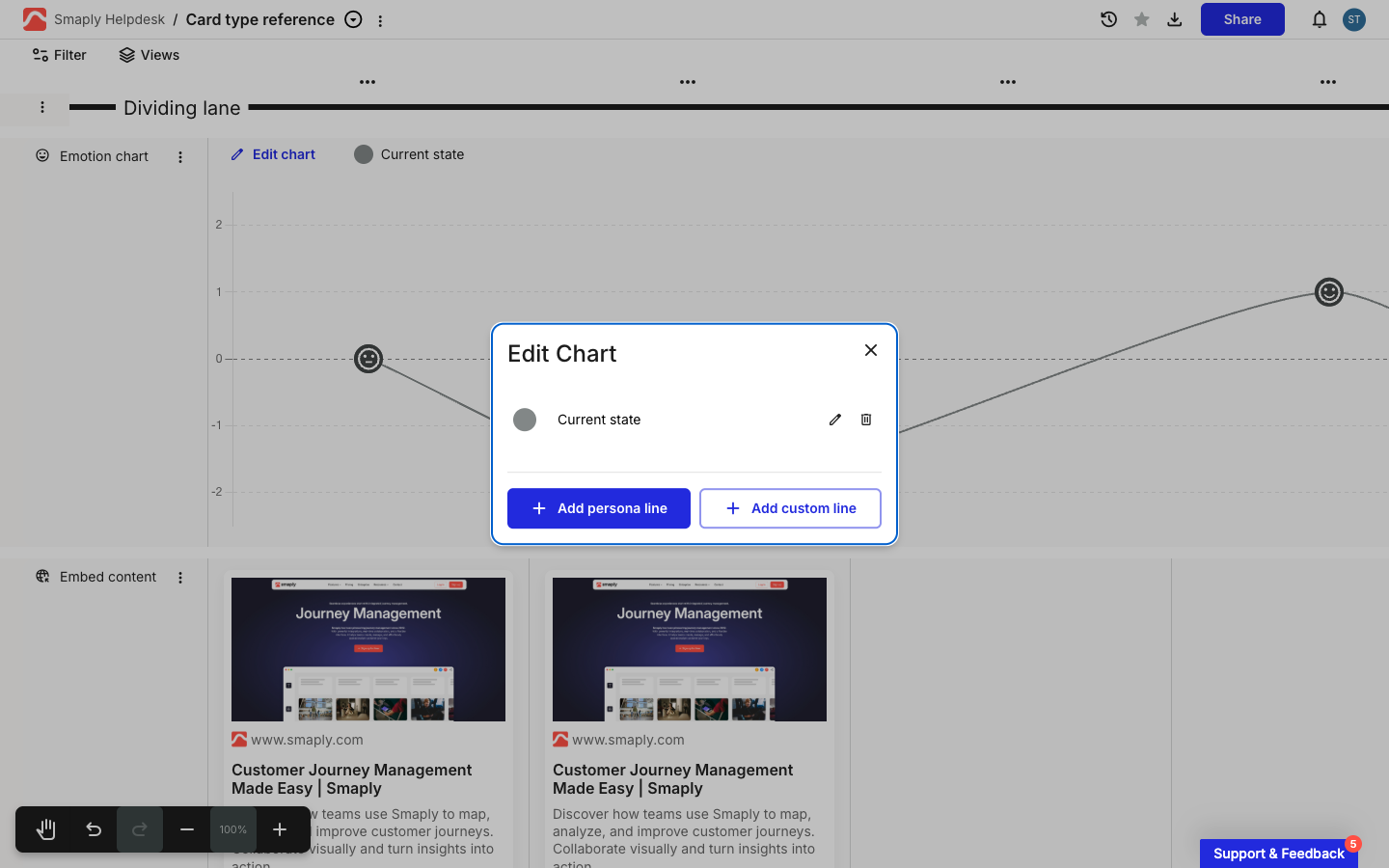1389x868 pixels.
Task: Mark journey as favorite with star
Action: pos(1142,19)
